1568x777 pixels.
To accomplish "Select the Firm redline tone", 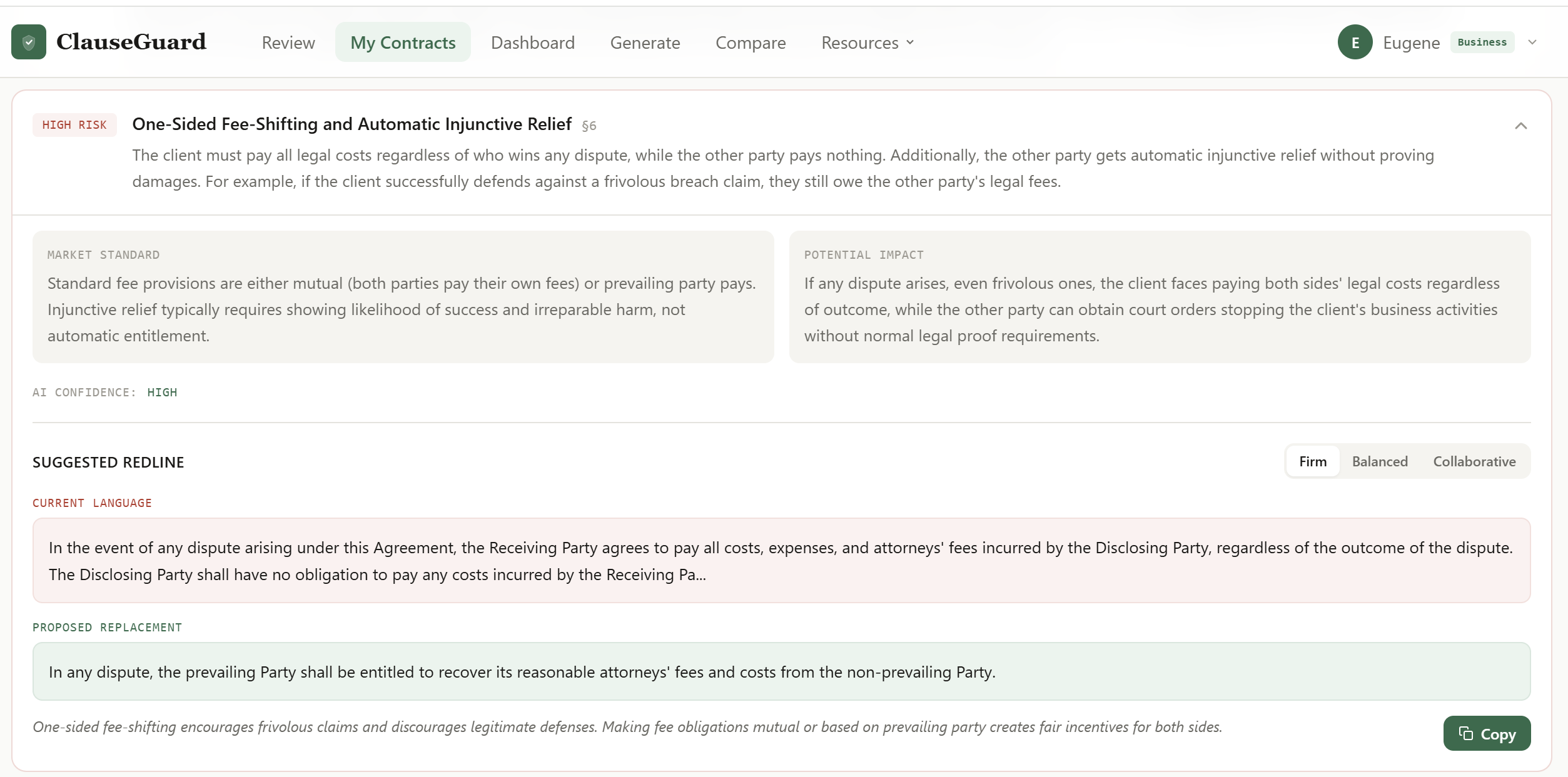I will pos(1312,461).
